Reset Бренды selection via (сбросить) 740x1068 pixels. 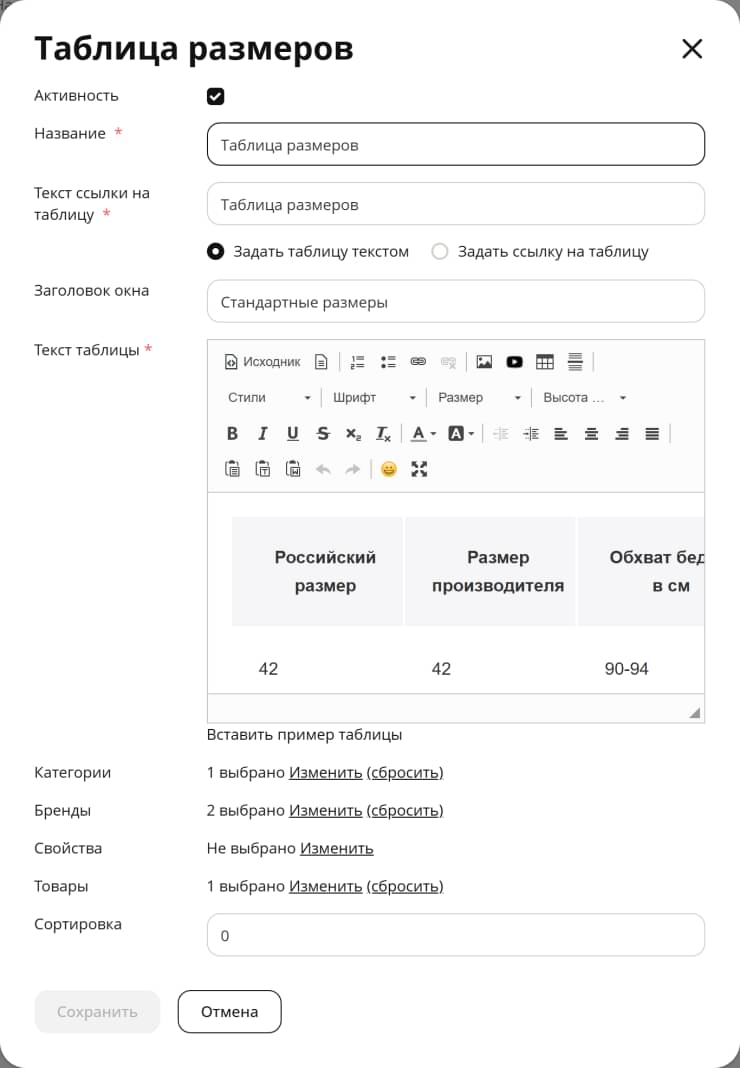(x=405, y=811)
